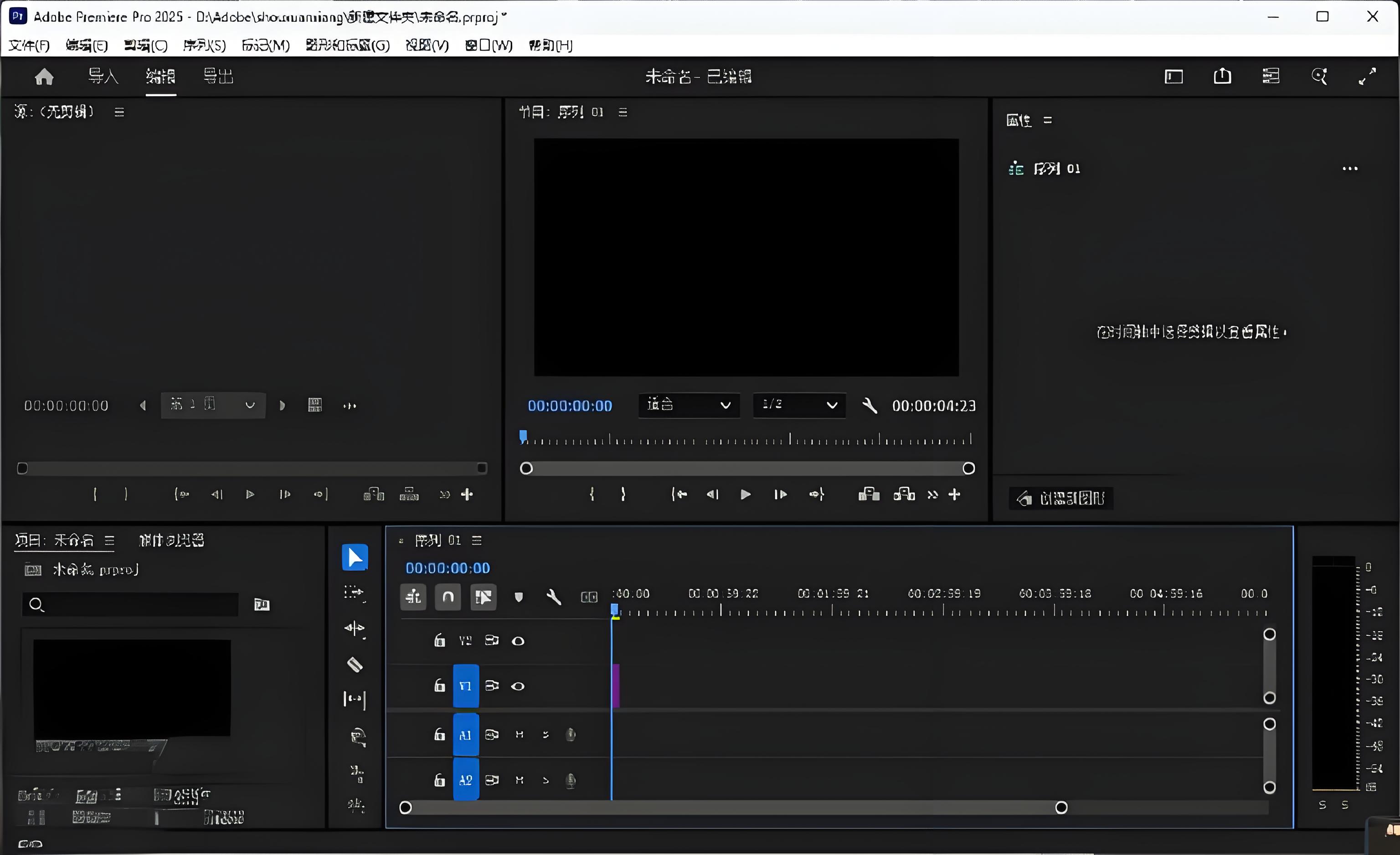The width and height of the screenshot is (1400, 855).
Task: Open the Program monitor zoom level dropdown
Action: click(x=689, y=405)
